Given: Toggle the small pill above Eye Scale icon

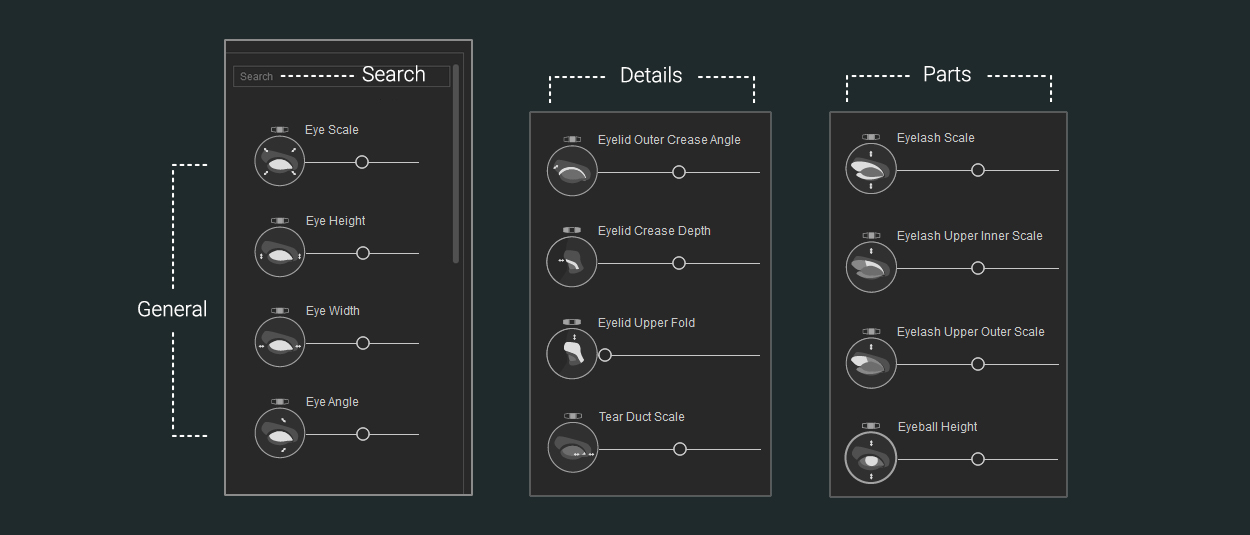Looking at the screenshot, I should tap(279, 130).
